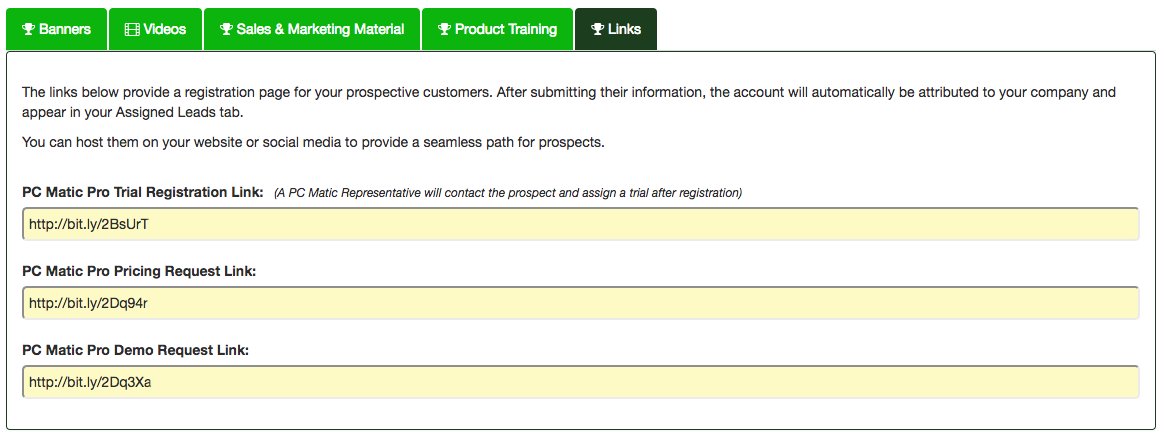The image size is (1166, 438).
Task: Click the 'PC Matic Pro Demo Request Link' label
Action: click(135, 350)
